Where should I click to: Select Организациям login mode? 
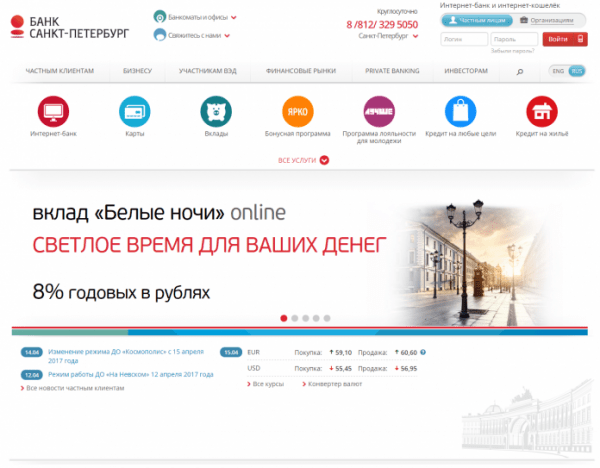click(547, 20)
